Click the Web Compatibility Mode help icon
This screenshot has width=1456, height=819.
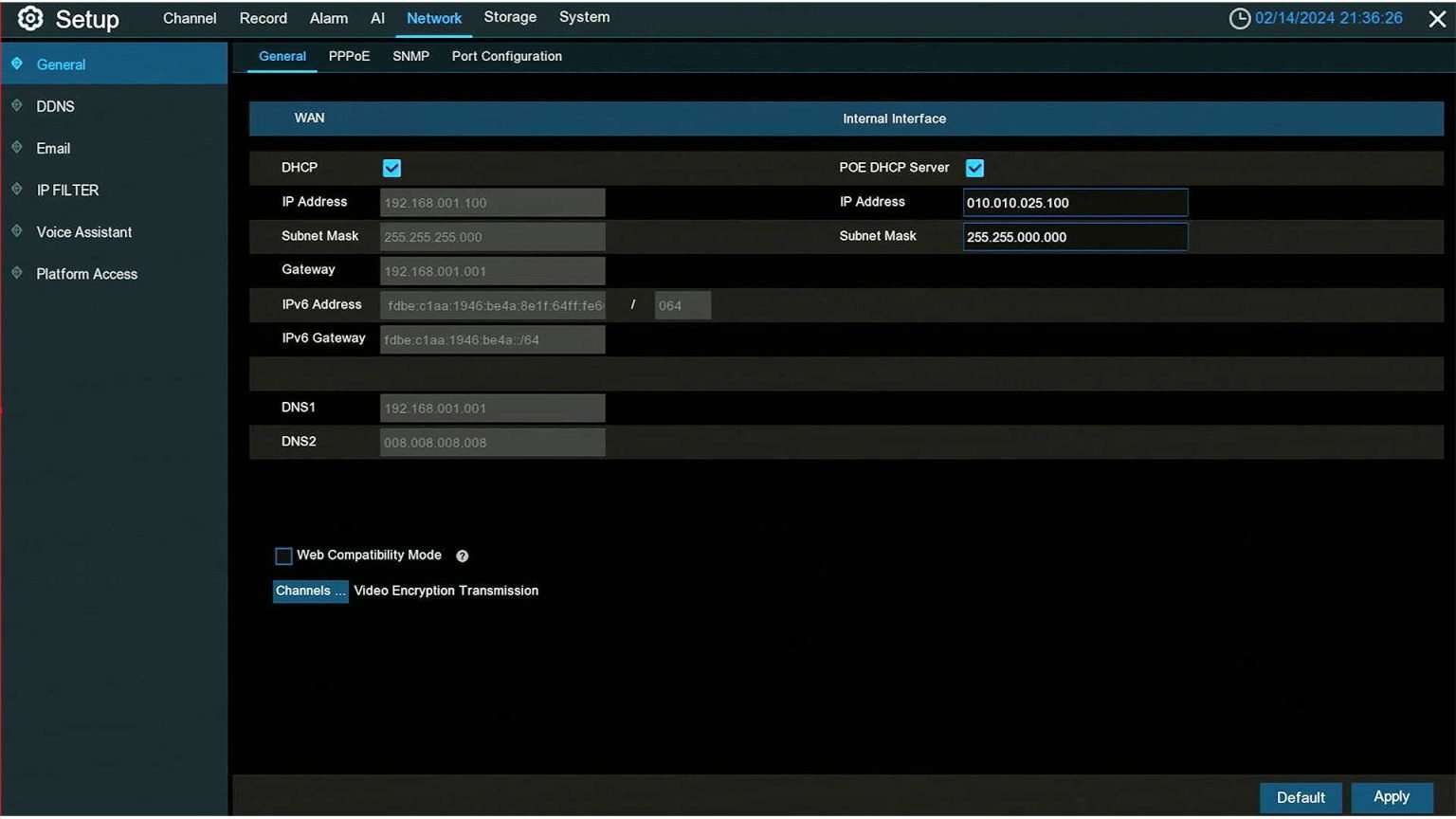click(462, 555)
